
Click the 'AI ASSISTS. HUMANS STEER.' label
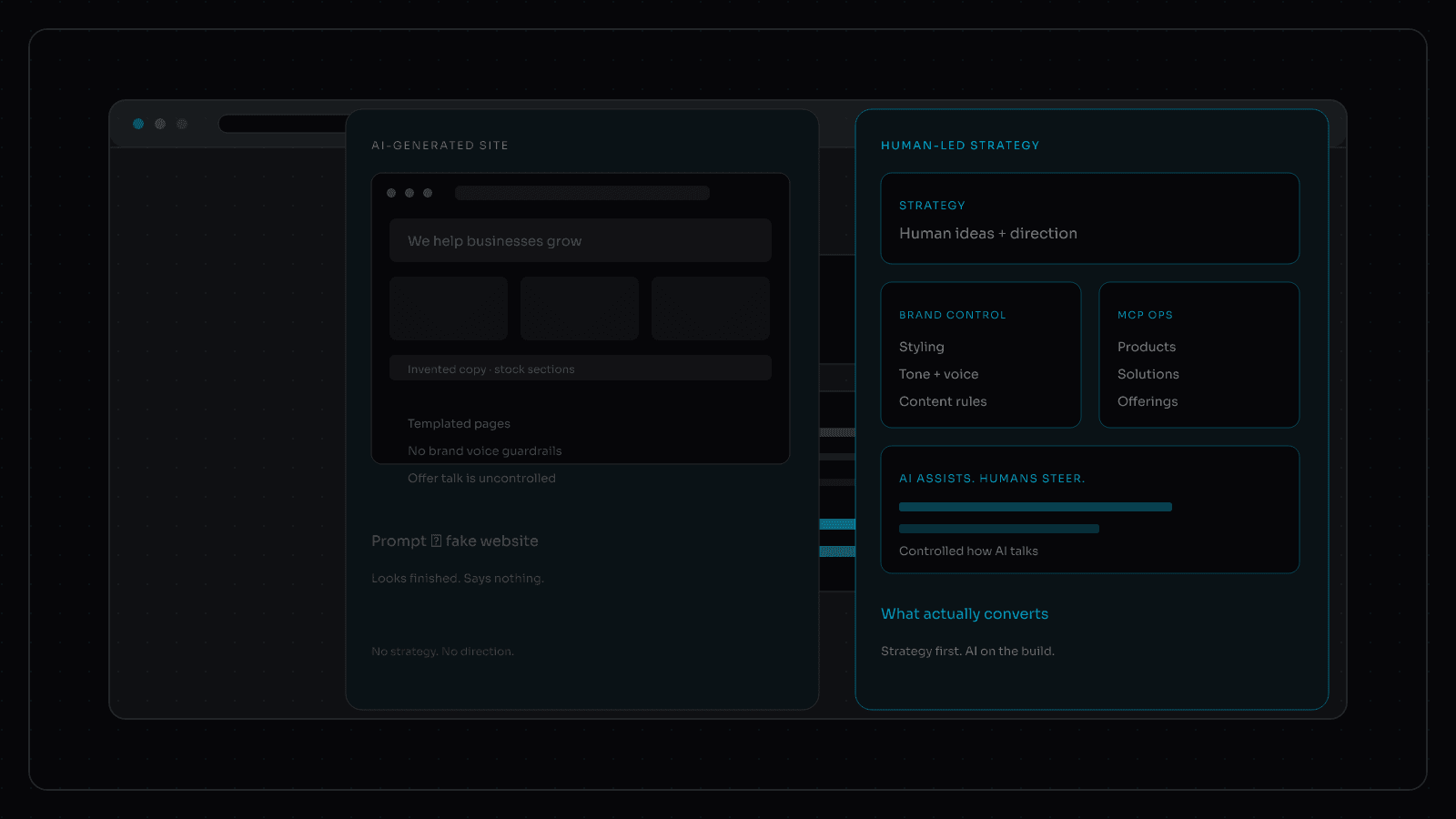tap(992, 479)
